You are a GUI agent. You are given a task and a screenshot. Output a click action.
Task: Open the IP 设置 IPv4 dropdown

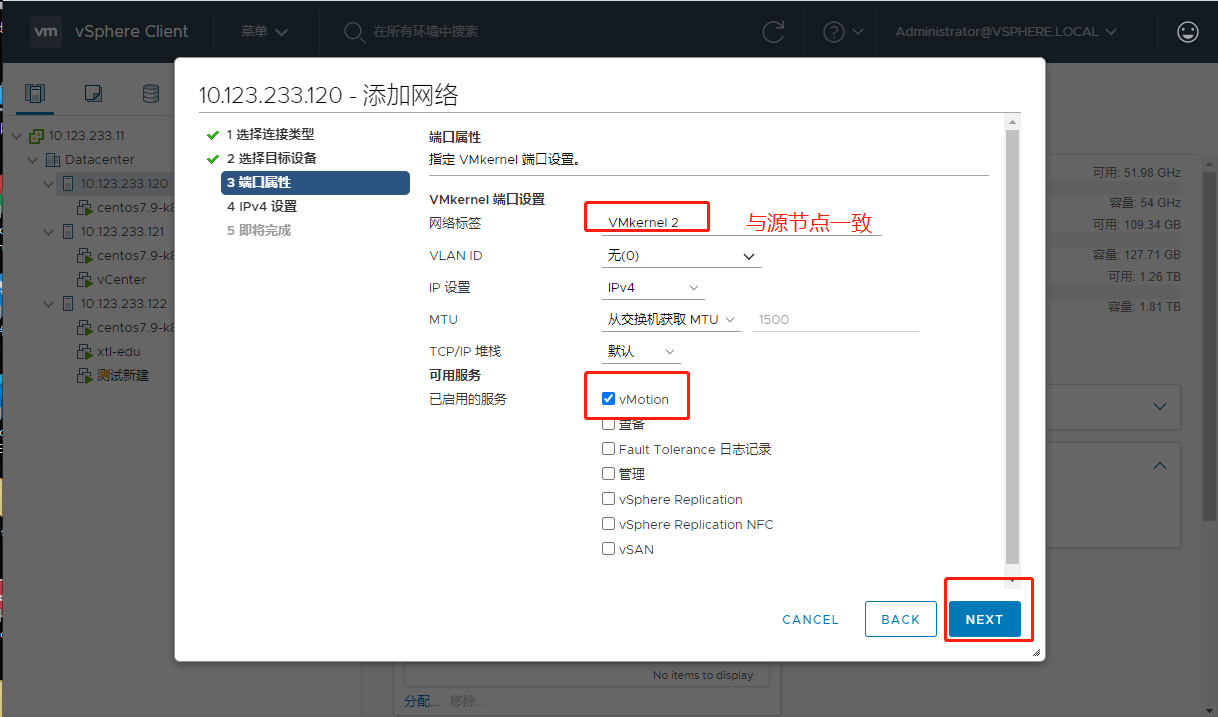pyautogui.click(x=652, y=288)
